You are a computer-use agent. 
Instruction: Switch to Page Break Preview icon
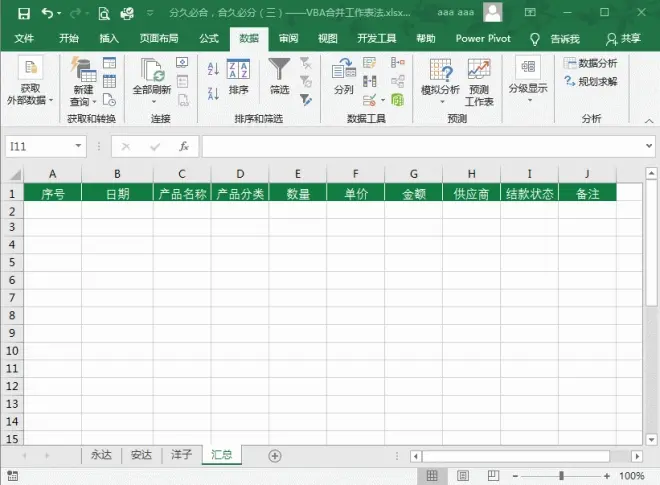point(493,476)
